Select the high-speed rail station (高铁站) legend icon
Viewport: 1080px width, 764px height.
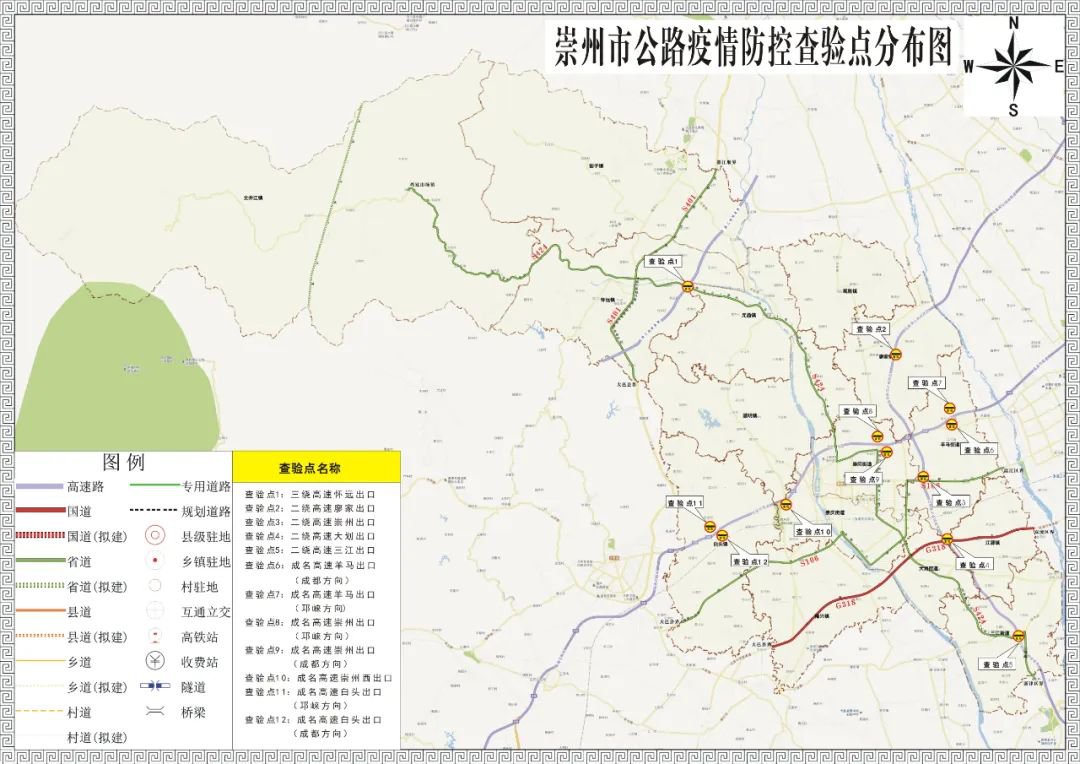click(155, 636)
